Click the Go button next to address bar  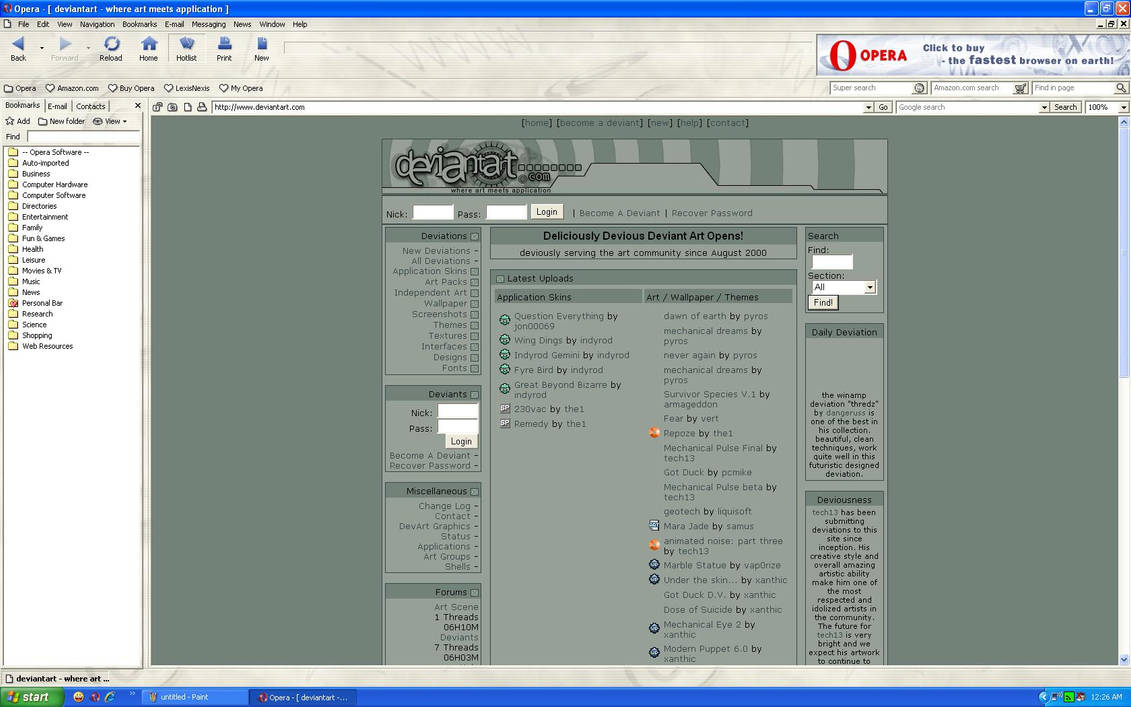[884, 107]
